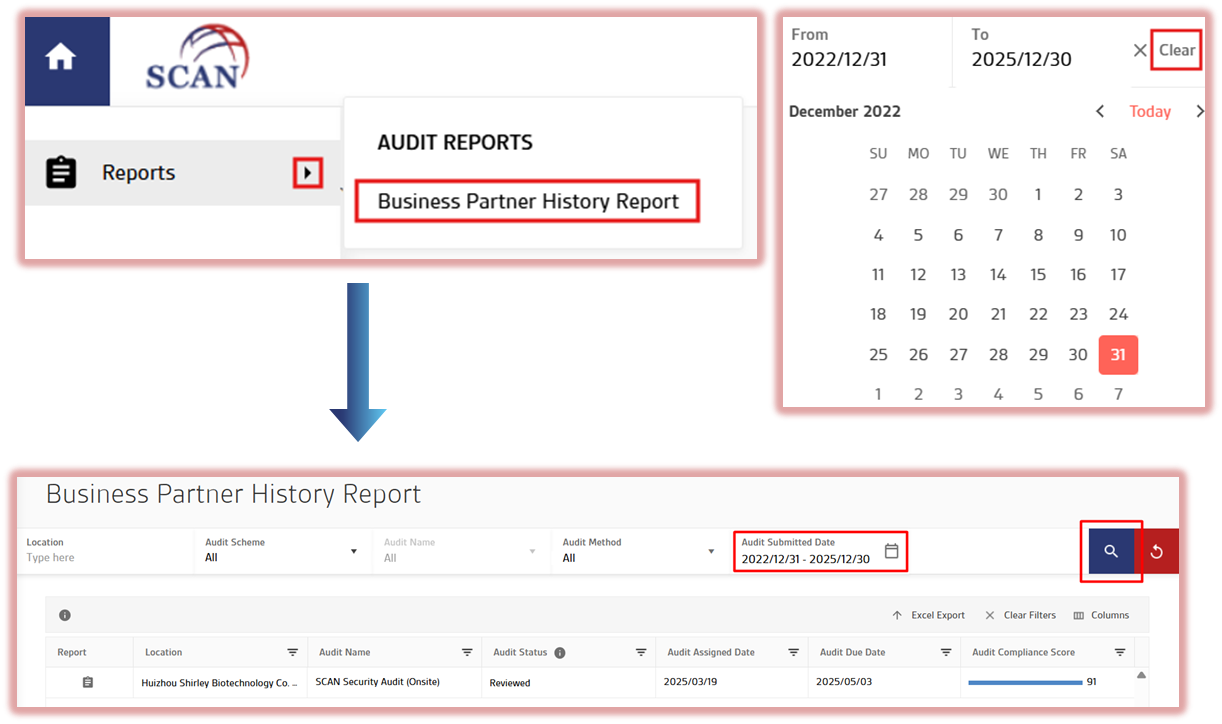Click Excel Export button
The height and width of the screenshot is (724, 1222).
click(929, 615)
